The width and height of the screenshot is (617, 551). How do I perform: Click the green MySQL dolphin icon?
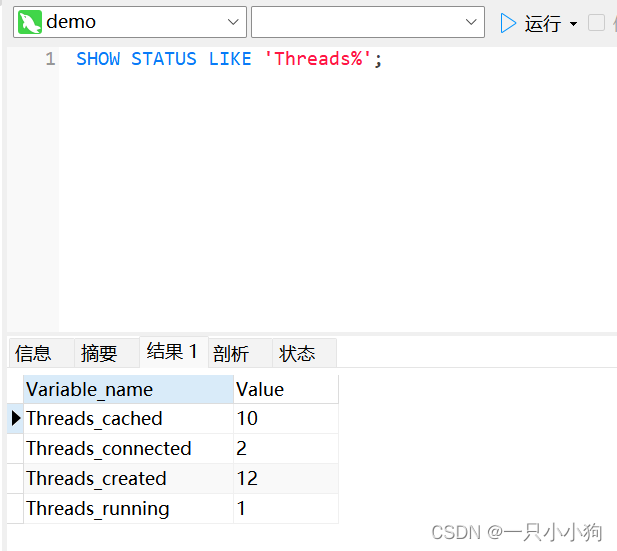tap(30, 22)
